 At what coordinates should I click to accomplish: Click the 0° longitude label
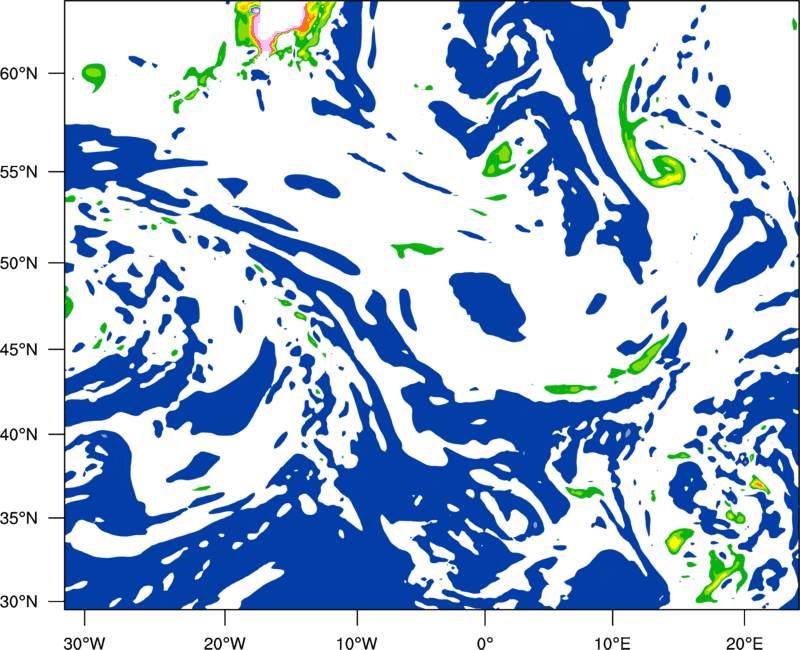coord(485,643)
